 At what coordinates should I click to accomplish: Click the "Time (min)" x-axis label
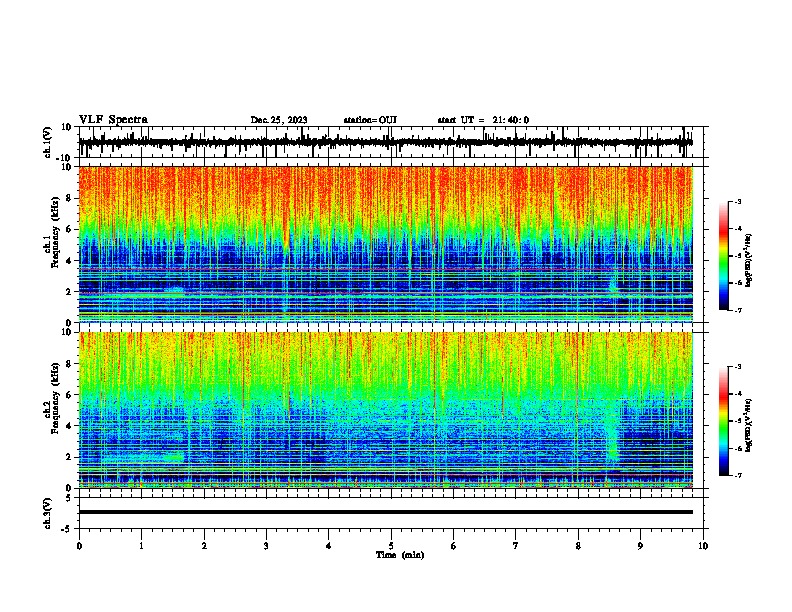click(x=400, y=555)
